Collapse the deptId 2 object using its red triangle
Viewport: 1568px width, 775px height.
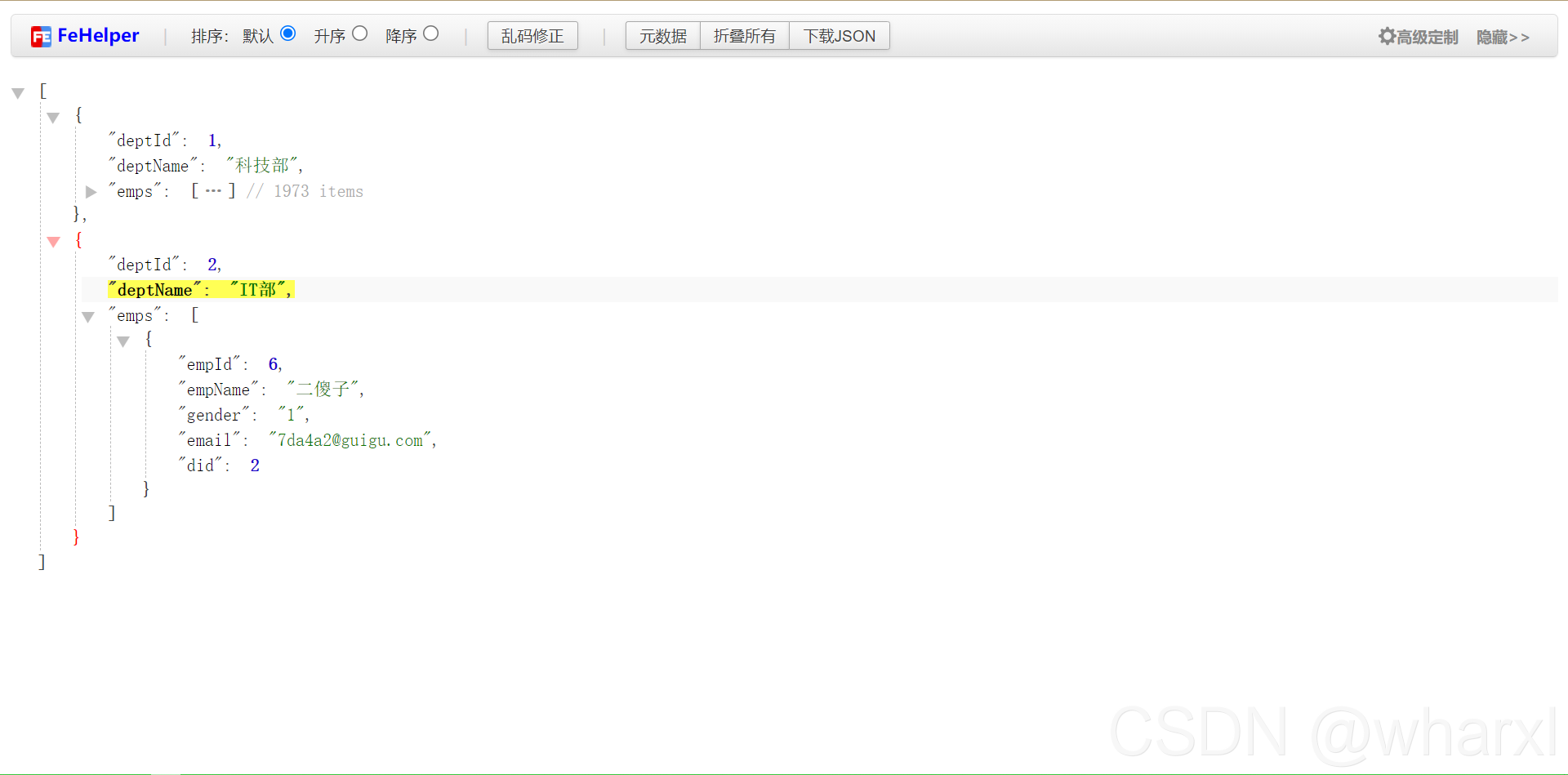(53, 242)
